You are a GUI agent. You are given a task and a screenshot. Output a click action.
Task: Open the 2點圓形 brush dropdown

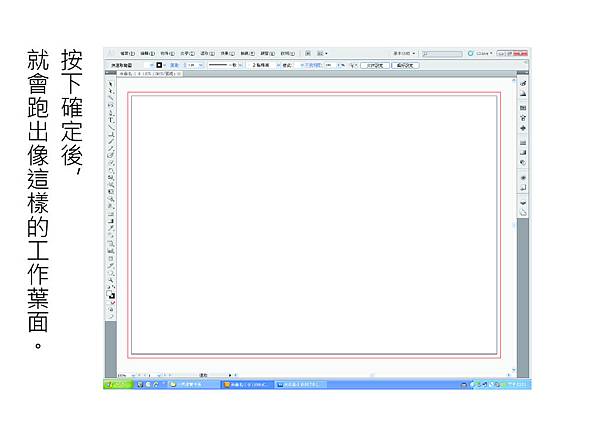pyautogui.click(x=278, y=65)
